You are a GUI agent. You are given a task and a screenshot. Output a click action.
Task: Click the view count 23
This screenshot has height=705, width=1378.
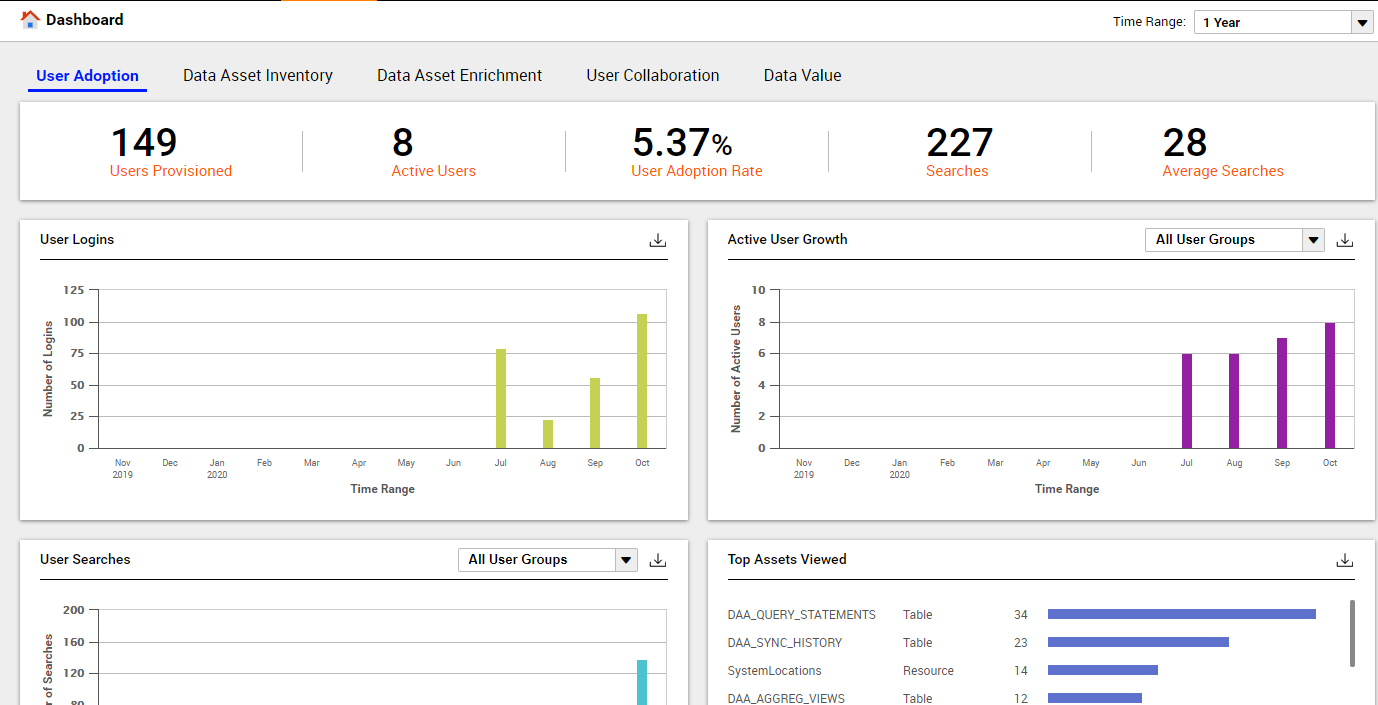1020,643
